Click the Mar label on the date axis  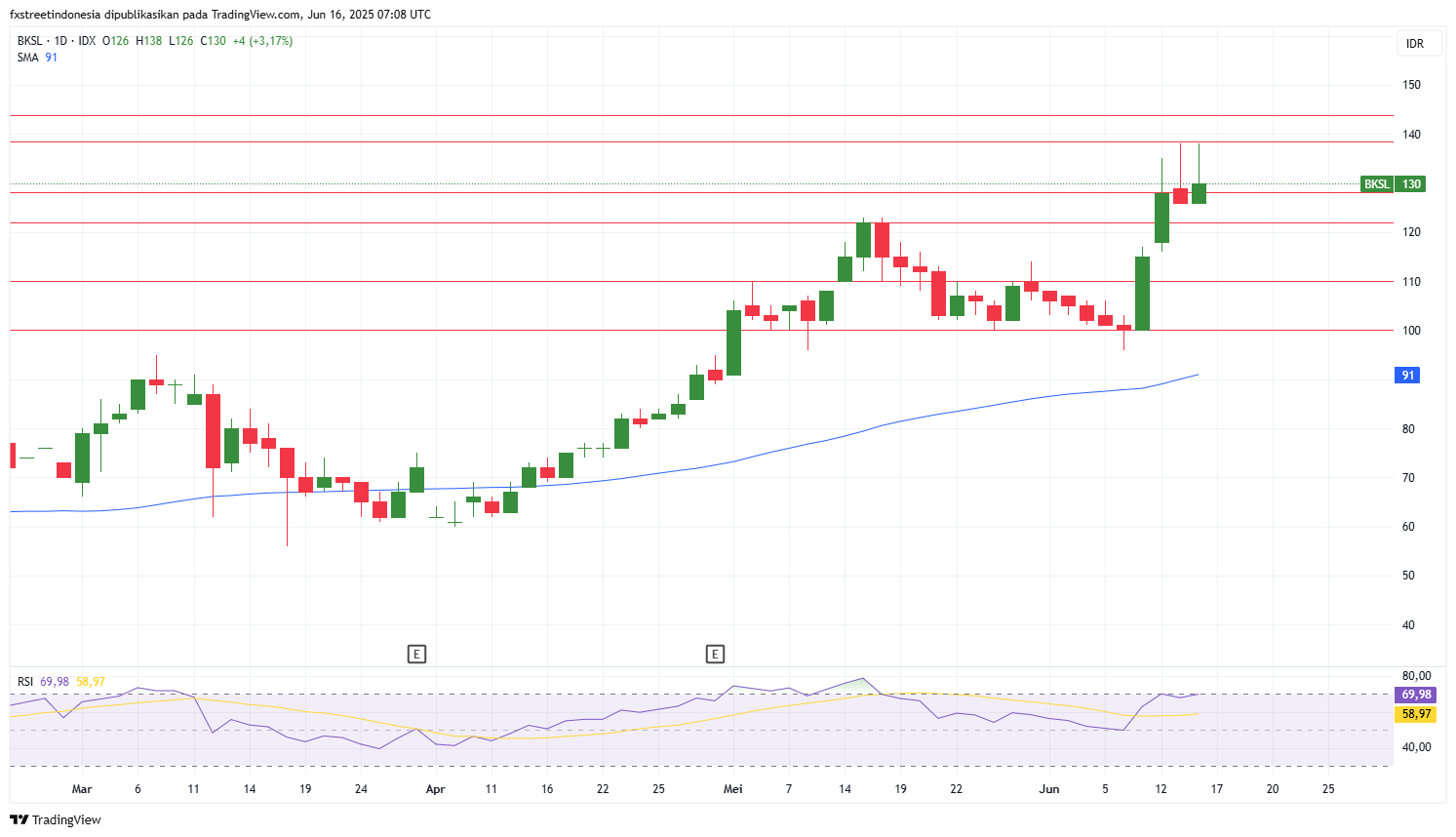coord(82,789)
